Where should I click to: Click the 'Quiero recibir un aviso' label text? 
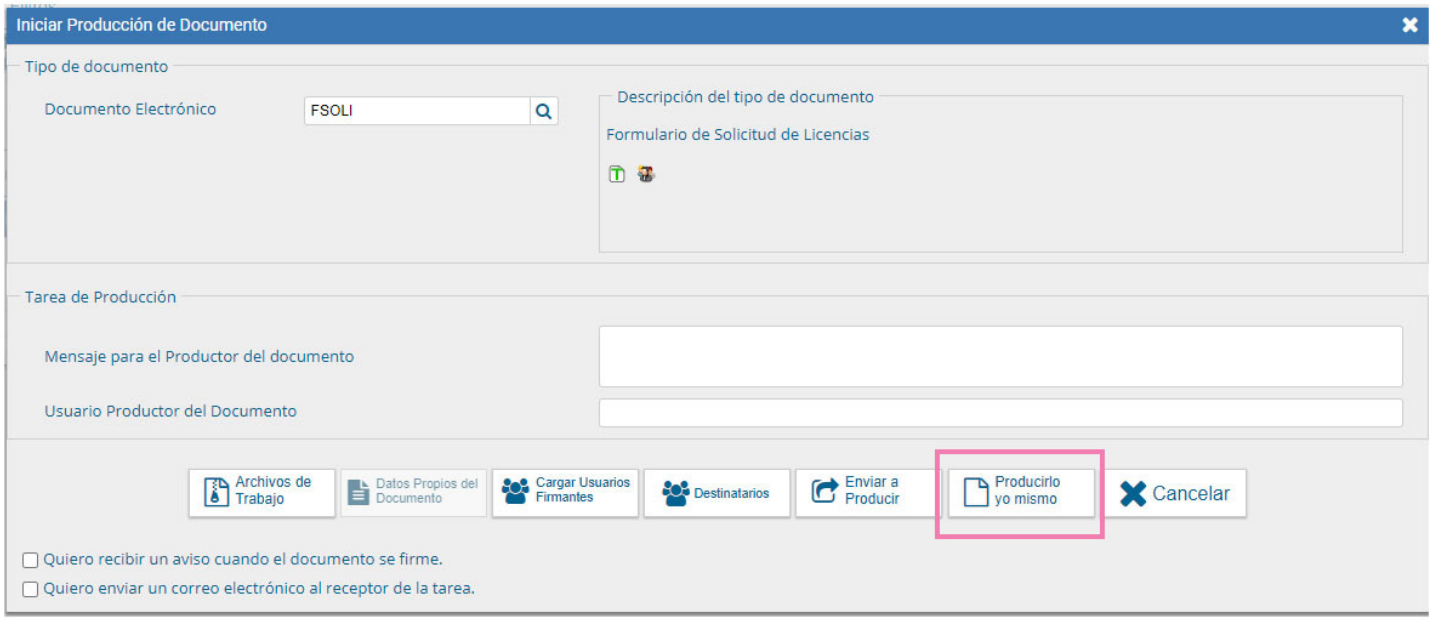(x=242, y=559)
